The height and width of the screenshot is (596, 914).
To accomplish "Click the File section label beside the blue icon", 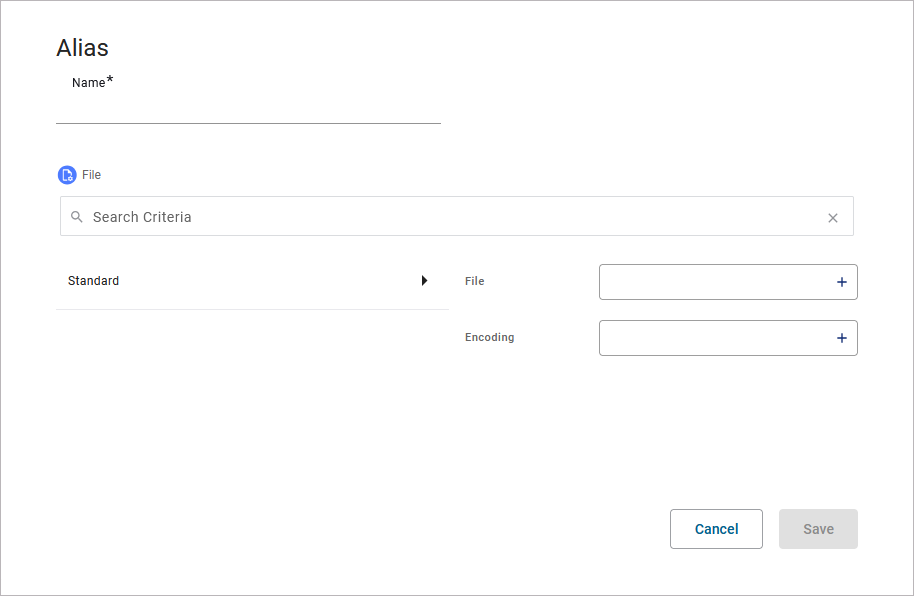I will pos(92,175).
